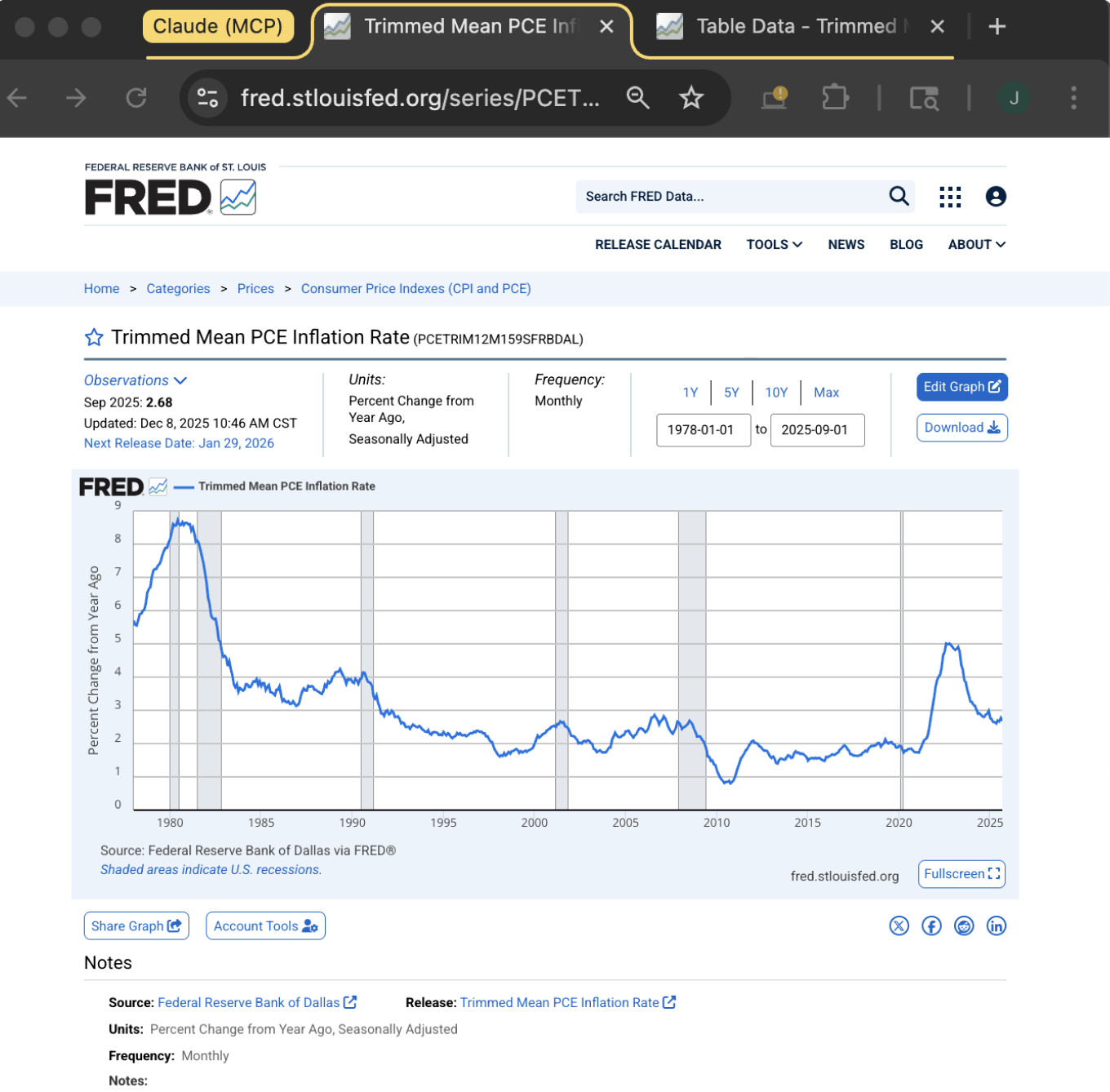
Task: Click the Download button
Action: [962, 428]
